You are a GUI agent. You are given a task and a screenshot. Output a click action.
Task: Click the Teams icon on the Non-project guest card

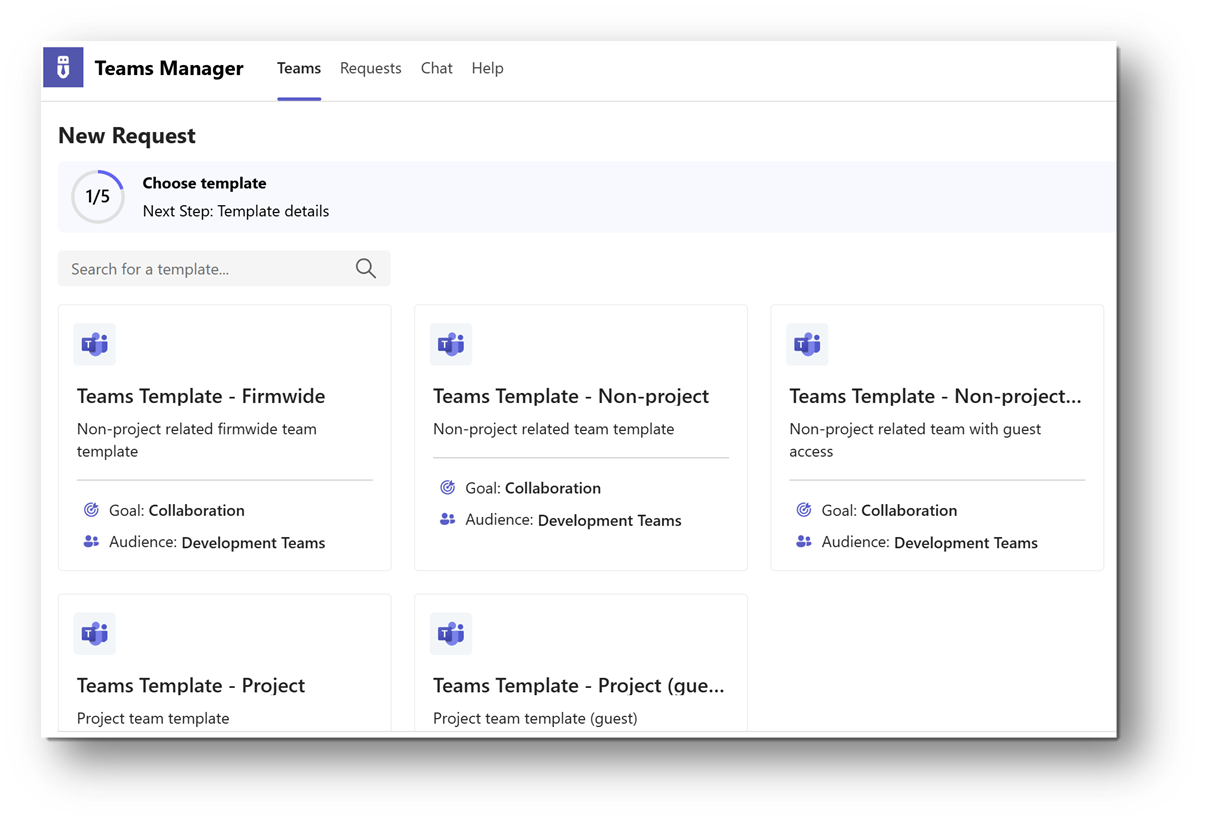click(807, 344)
